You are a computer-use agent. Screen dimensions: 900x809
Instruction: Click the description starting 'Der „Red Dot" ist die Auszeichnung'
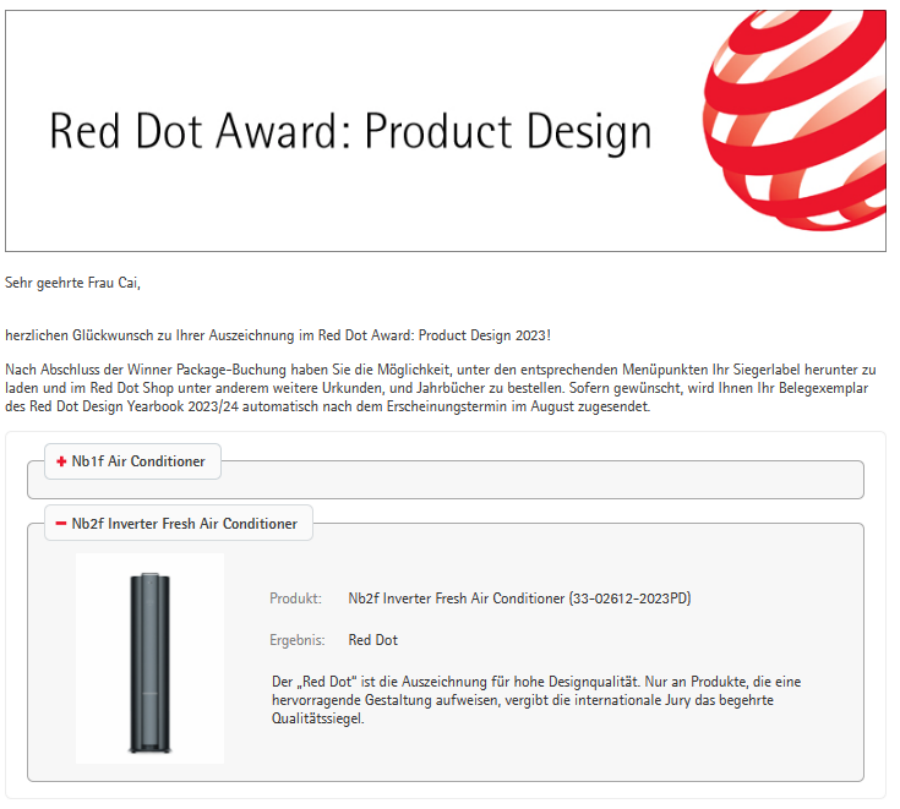click(536, 700)
